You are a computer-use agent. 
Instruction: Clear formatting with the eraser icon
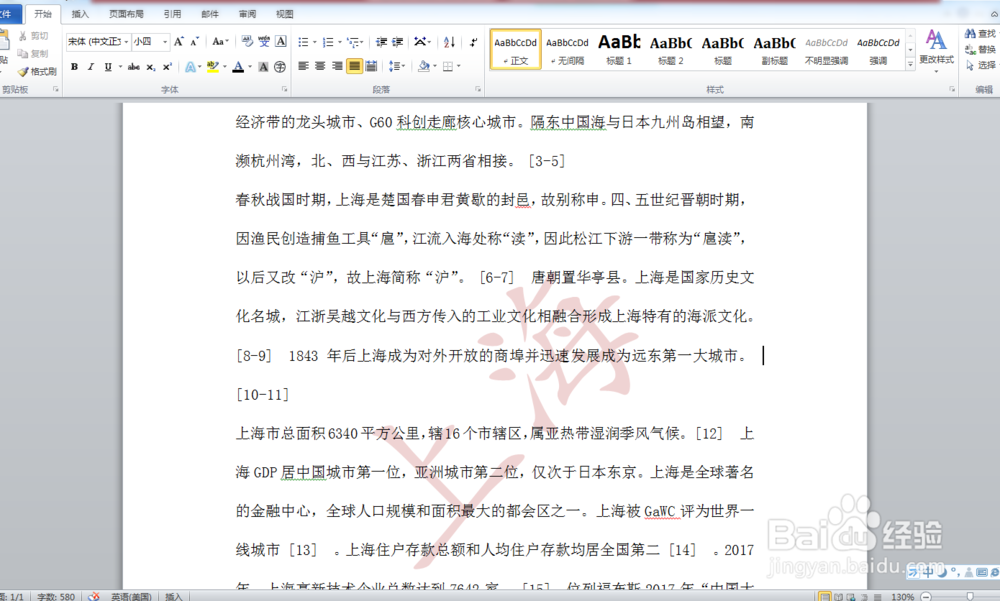247,41
